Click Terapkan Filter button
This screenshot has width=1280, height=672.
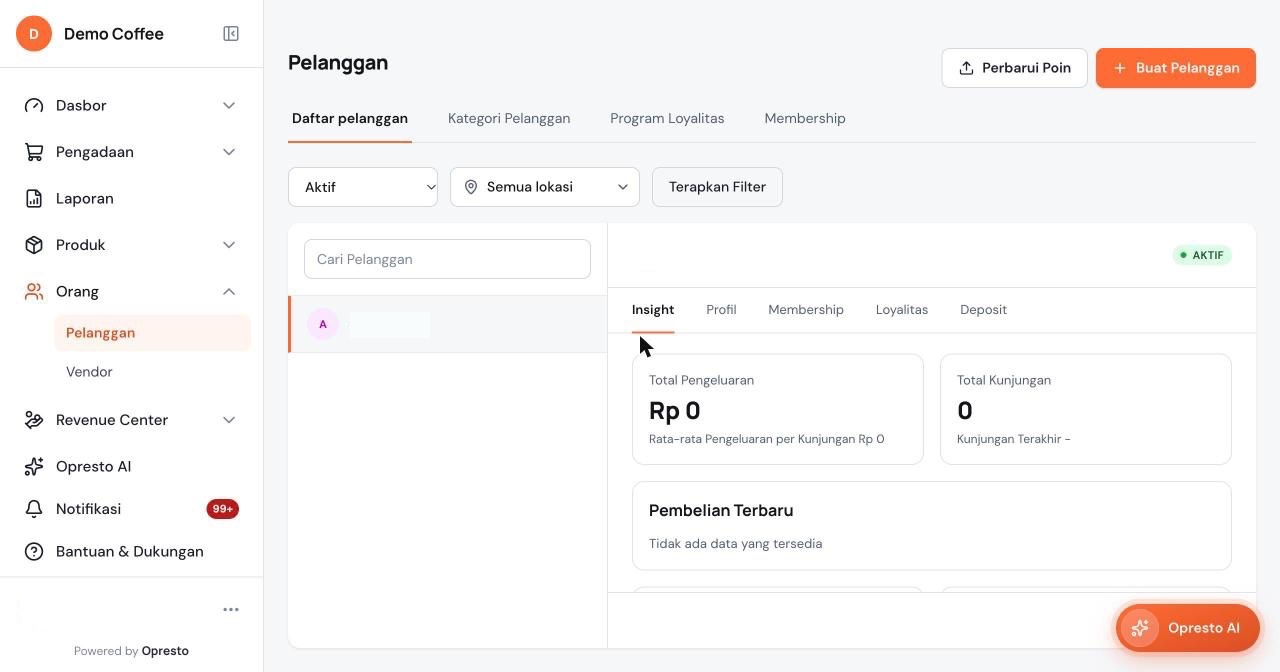click(717, 187)
